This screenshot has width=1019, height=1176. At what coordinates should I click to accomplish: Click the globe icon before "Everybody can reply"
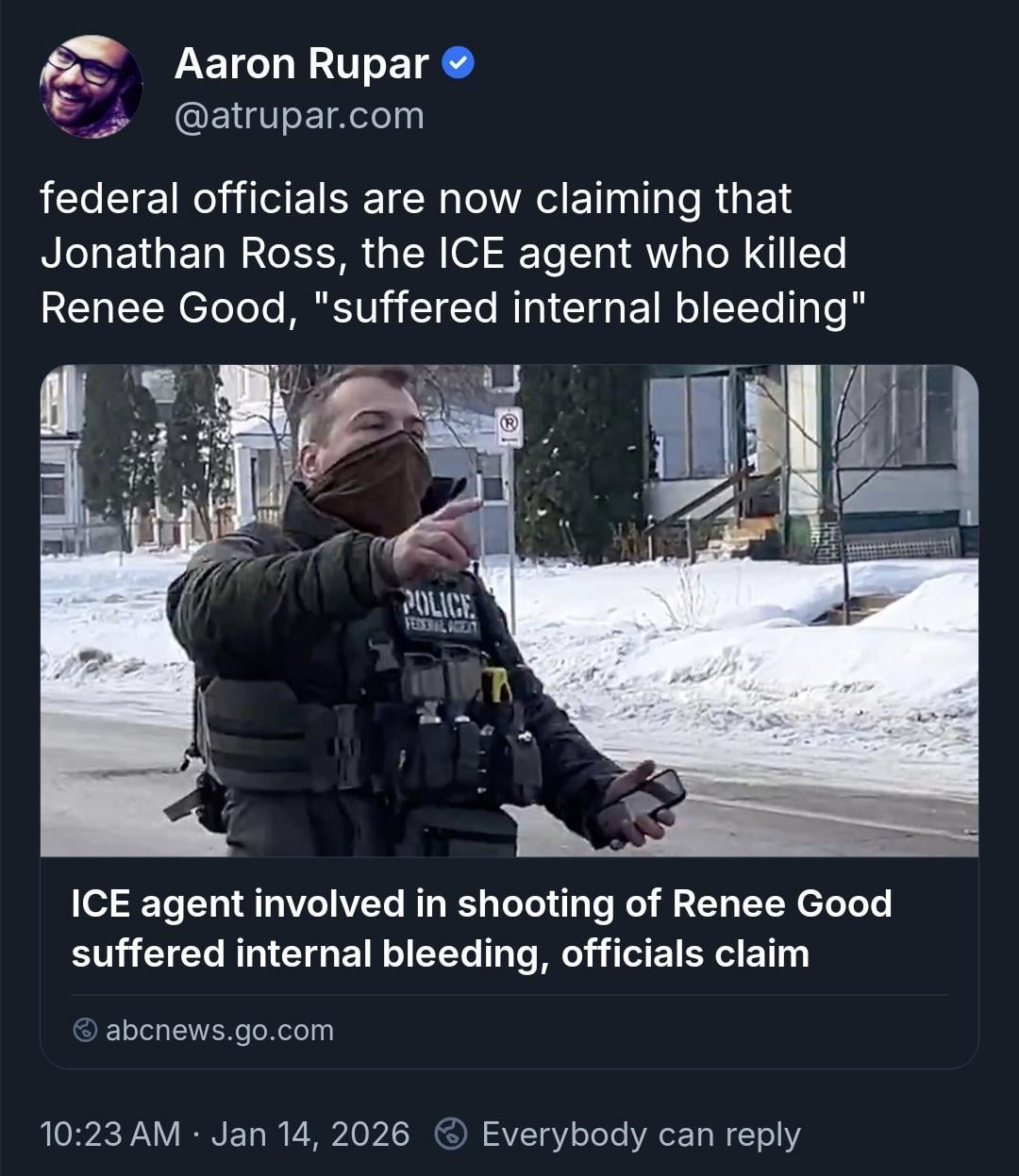pos(452,1134)
